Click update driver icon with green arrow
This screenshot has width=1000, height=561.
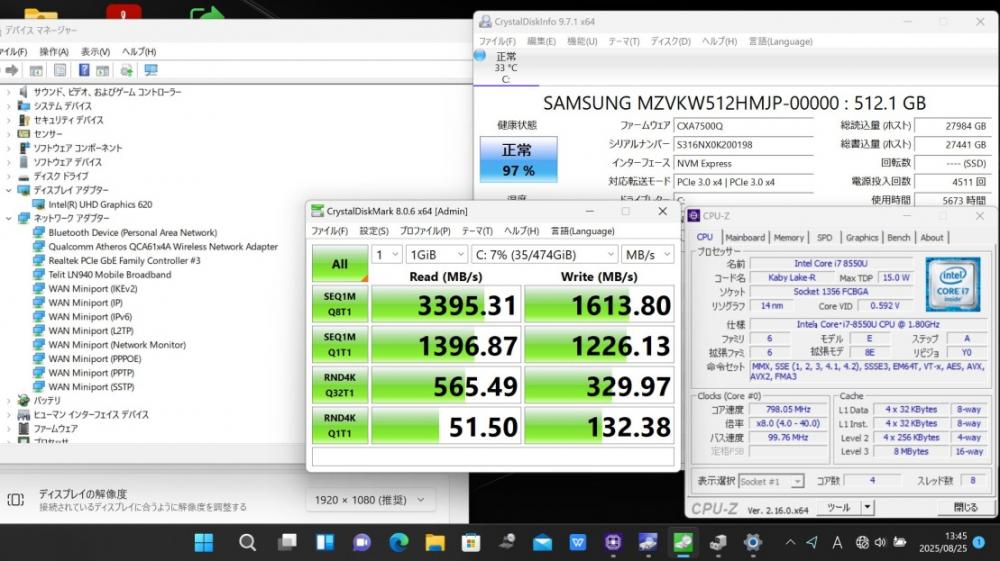tap(126, 70)
